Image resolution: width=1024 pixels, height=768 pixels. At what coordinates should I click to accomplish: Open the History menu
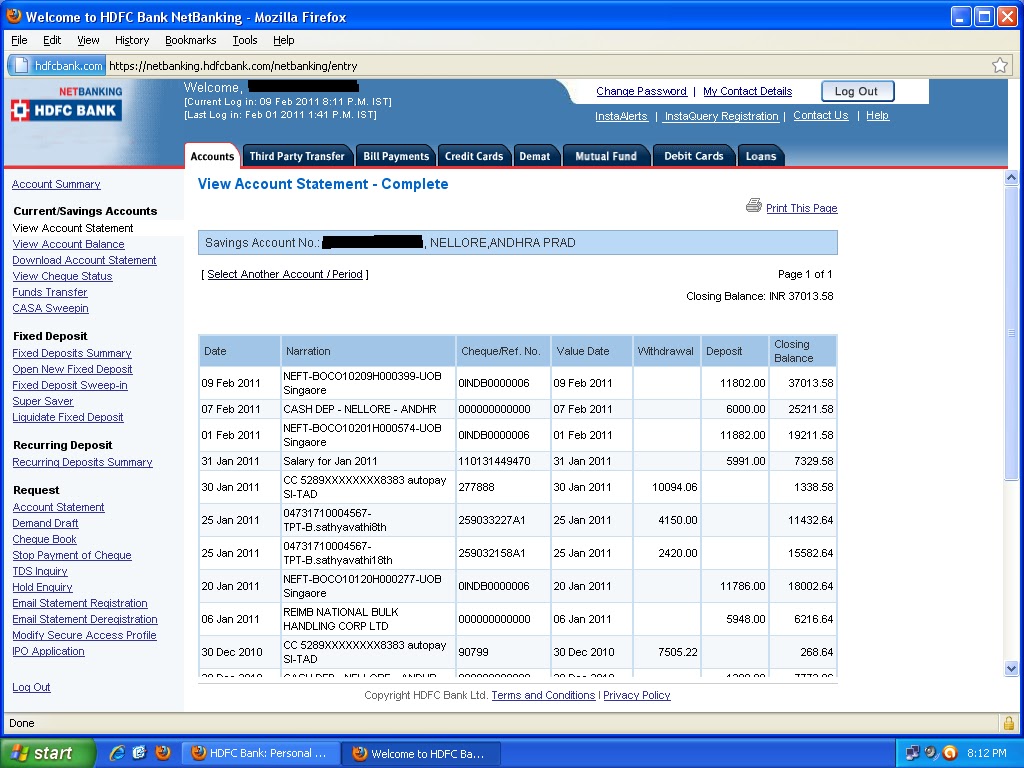tap(132, 40)
